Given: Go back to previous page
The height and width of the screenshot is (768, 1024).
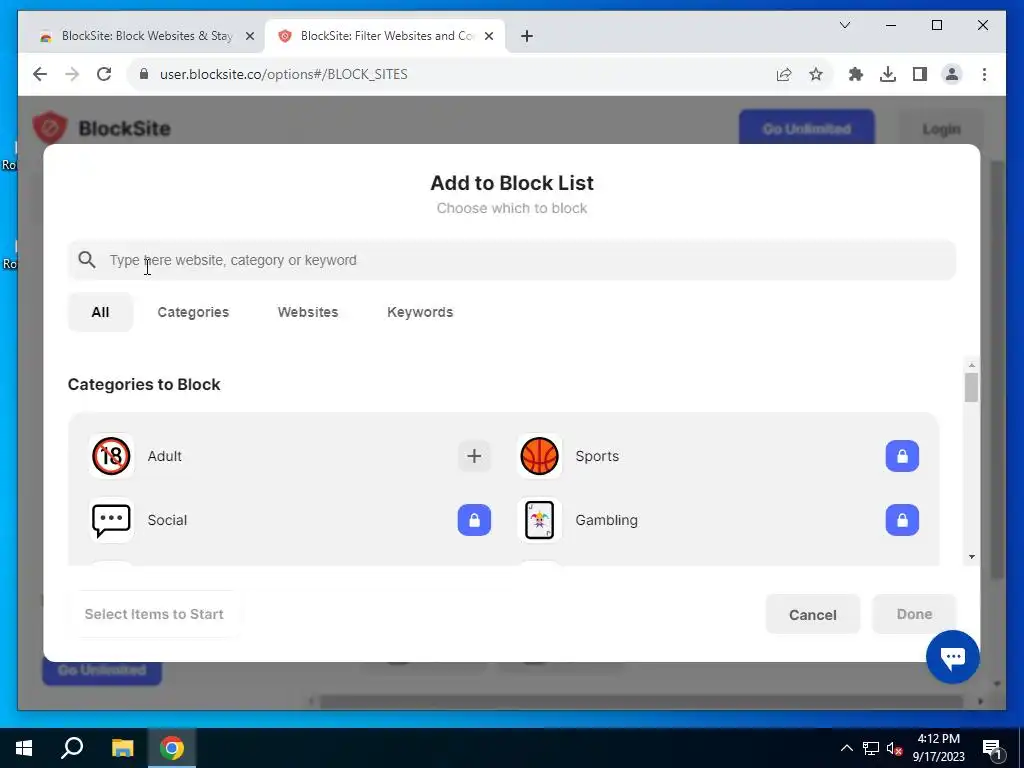Looking at the screenshot, I should click(40, 74).
